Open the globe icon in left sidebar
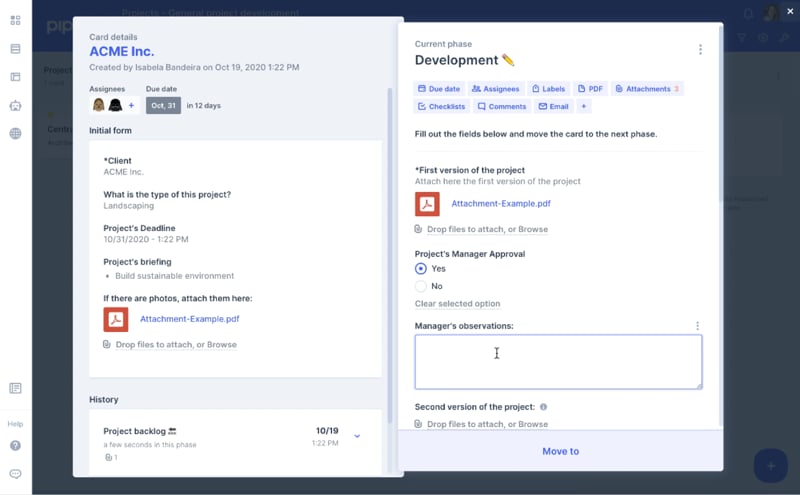The image size is (800, 495). 15,133
